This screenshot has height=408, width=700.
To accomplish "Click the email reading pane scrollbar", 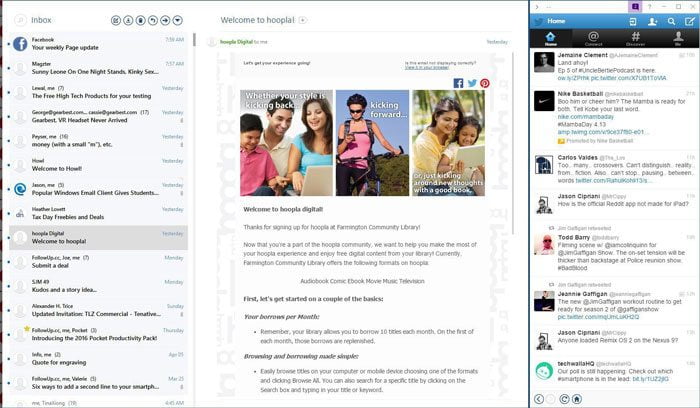I will [x=513, y=143].
